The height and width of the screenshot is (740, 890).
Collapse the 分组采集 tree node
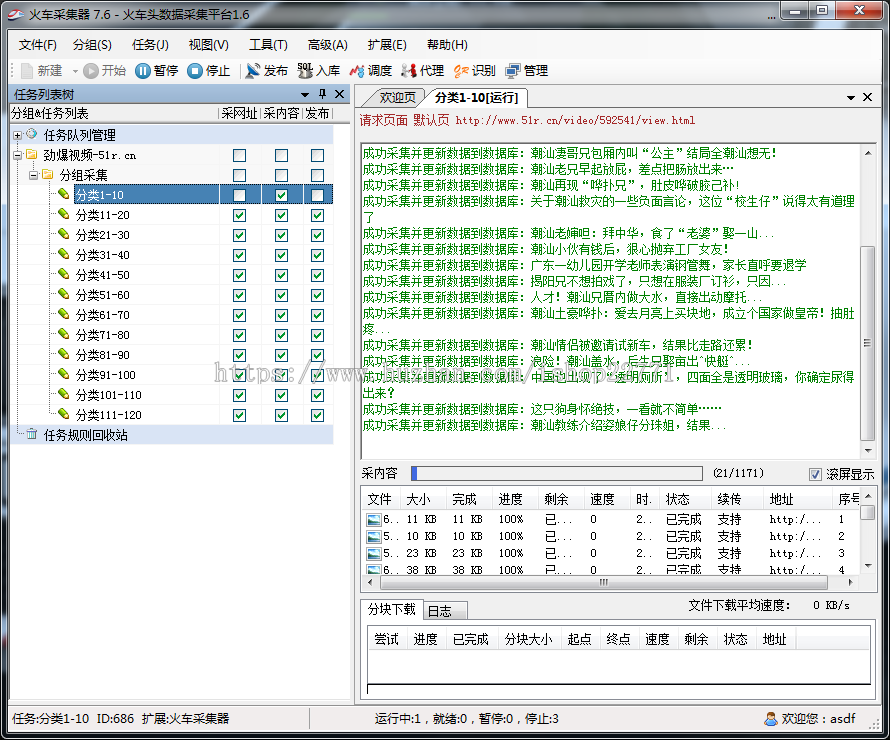pos(33,175)
